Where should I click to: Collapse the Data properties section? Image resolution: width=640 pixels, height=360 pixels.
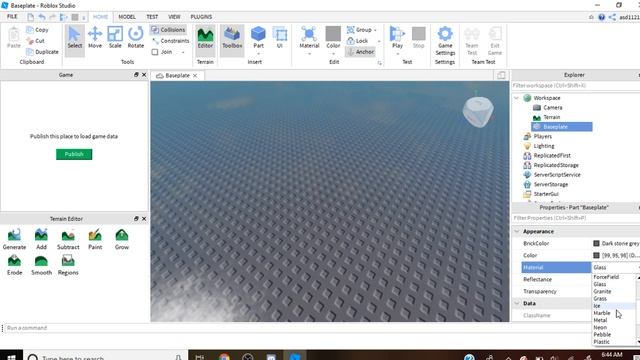coord(517,303)
